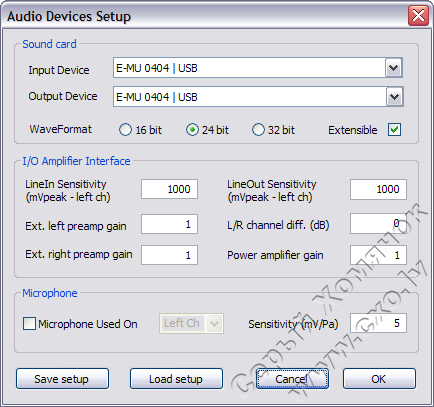This screenshot has width=434, height=407.
Task: Confirm settings with the OK button
Action: coord(379,379)
